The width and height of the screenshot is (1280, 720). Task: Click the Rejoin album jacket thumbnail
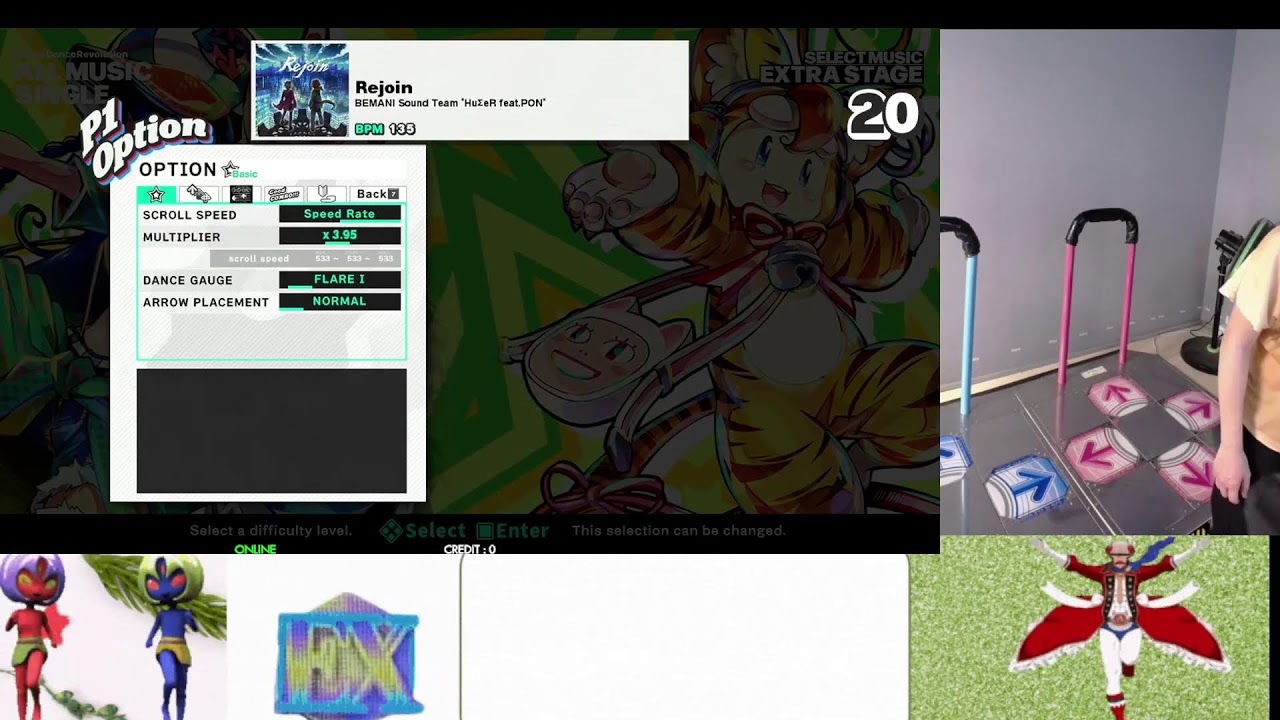click(302, 90)
